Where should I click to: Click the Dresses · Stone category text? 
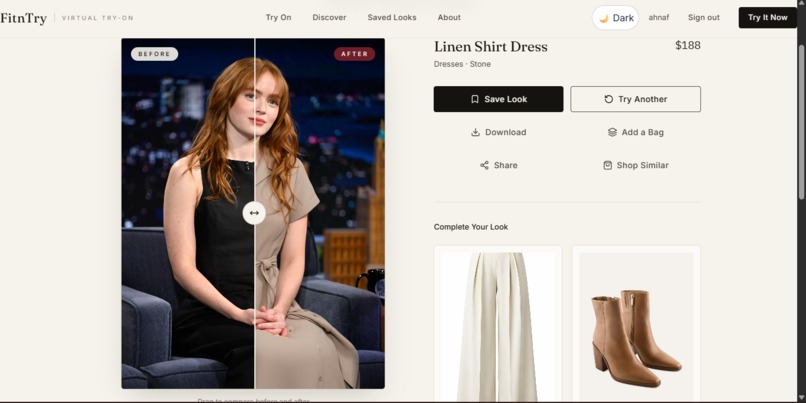462,64
